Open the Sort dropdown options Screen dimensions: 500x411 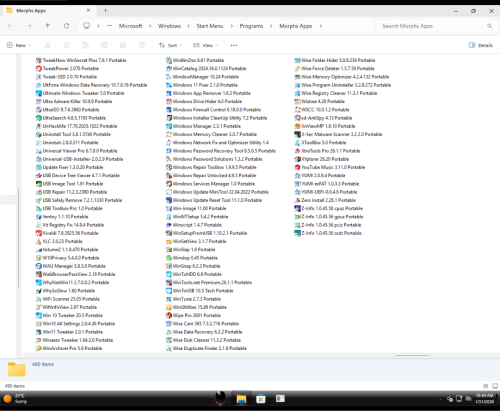tap(170, 45)
